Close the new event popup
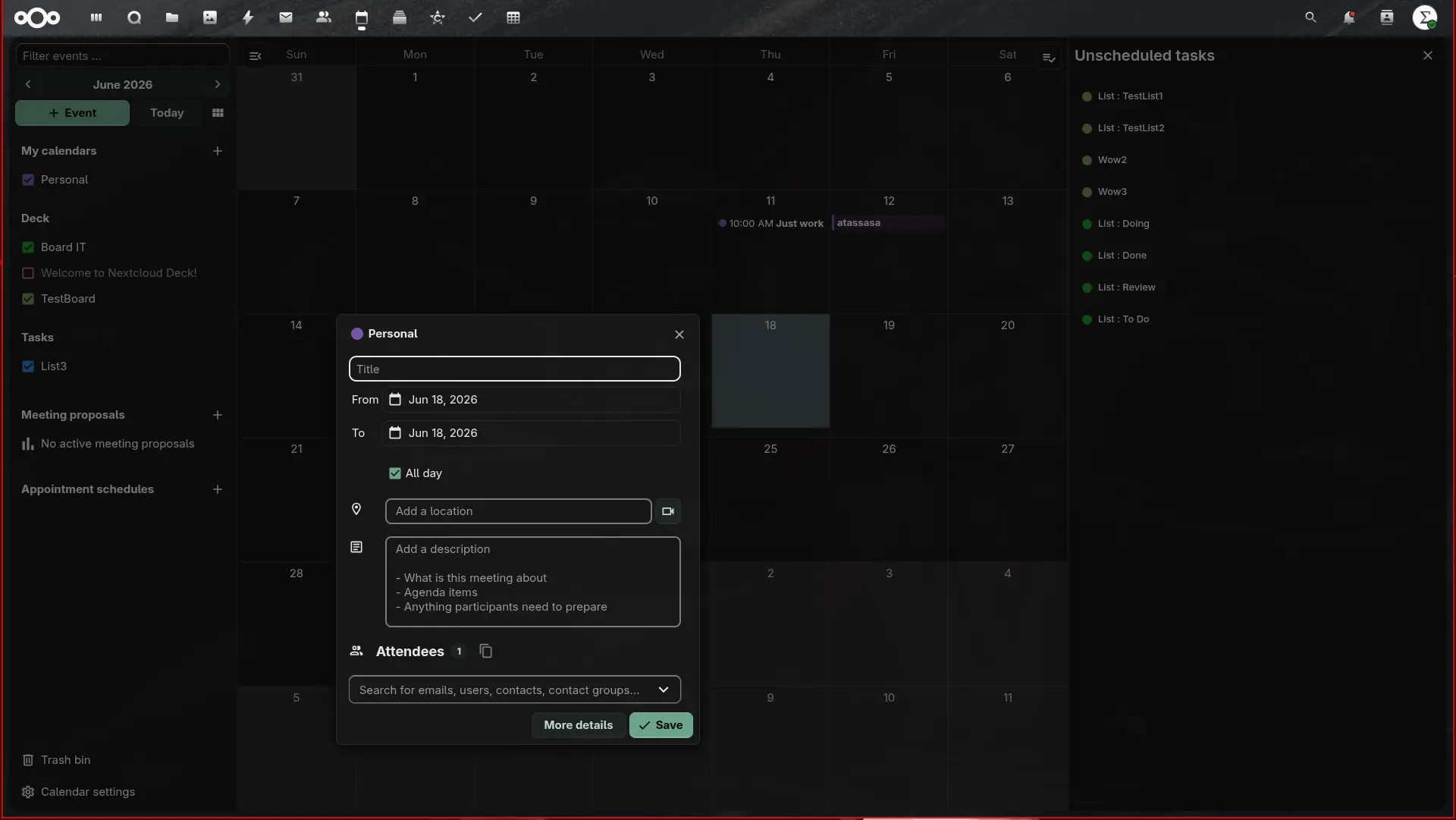Screen dimensions: 1456x820 click(679, 335)
